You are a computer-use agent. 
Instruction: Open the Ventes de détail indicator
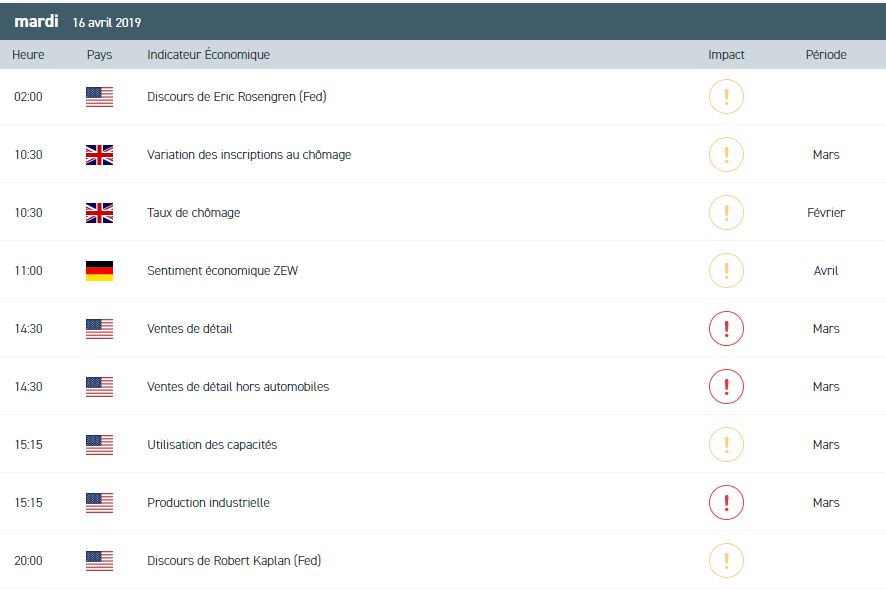tap(189, 329)
